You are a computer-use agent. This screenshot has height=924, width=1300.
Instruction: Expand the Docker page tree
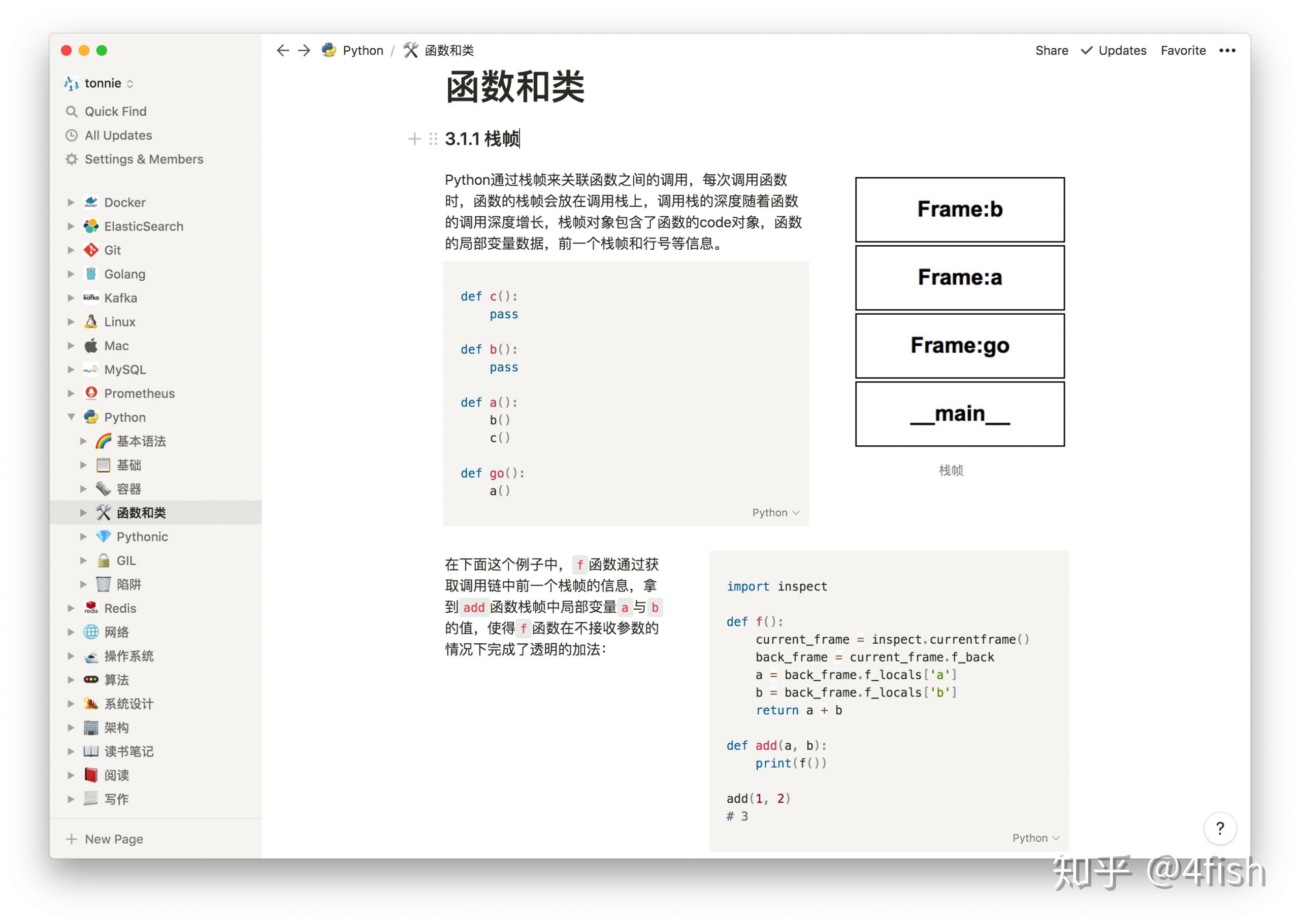point(71,203)
